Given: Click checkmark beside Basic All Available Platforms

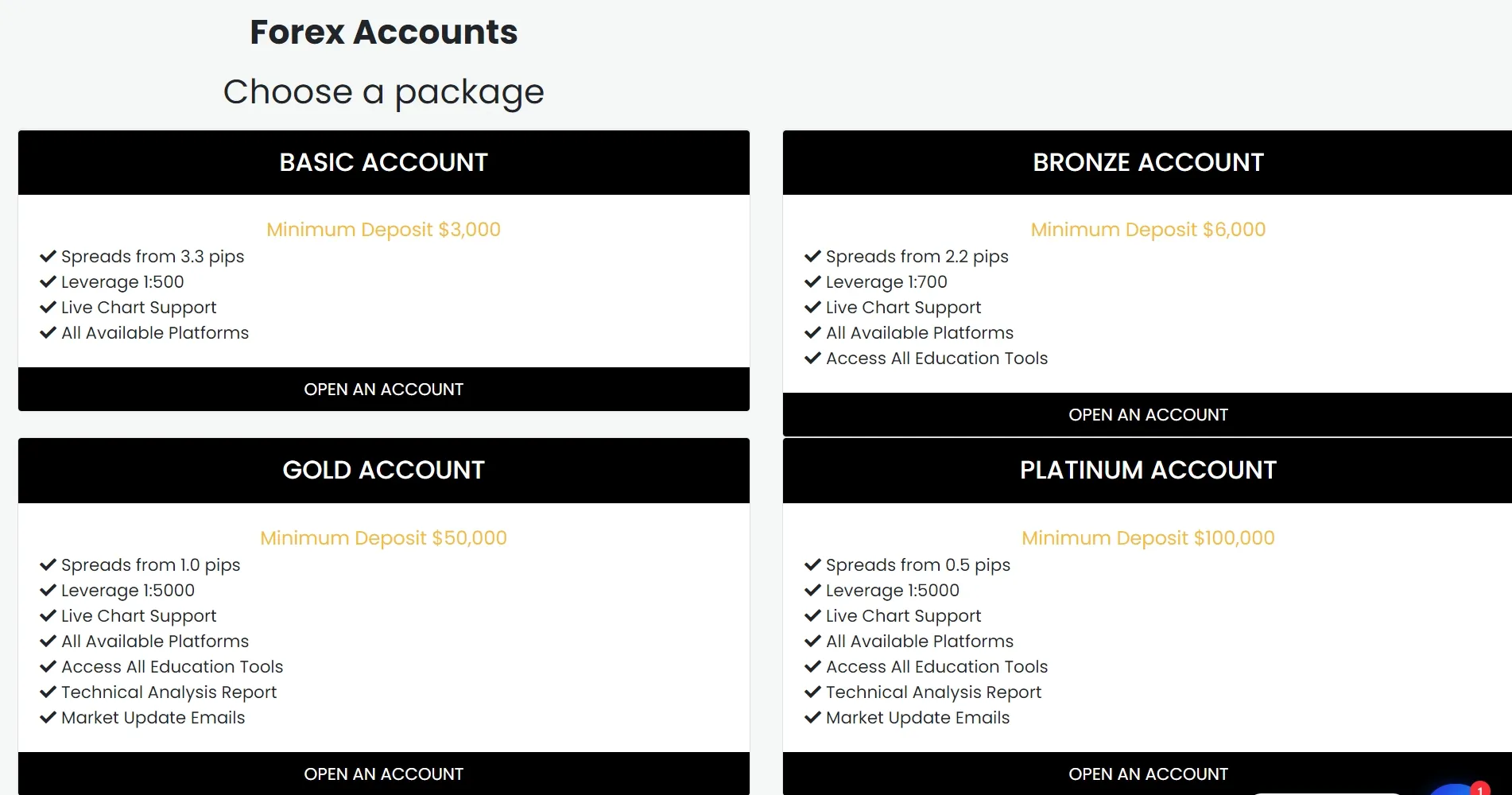Looking at the screenshot, I should (48, 332).
